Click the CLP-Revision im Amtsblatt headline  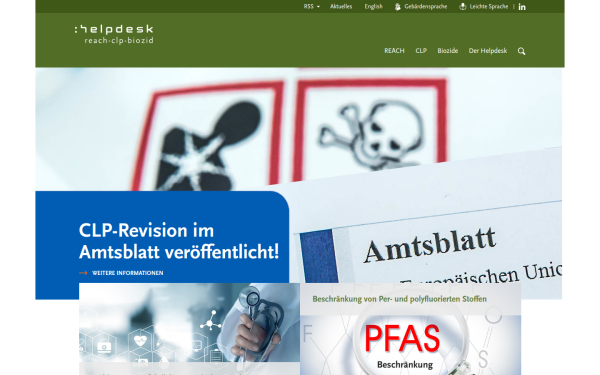coord(179,241)
